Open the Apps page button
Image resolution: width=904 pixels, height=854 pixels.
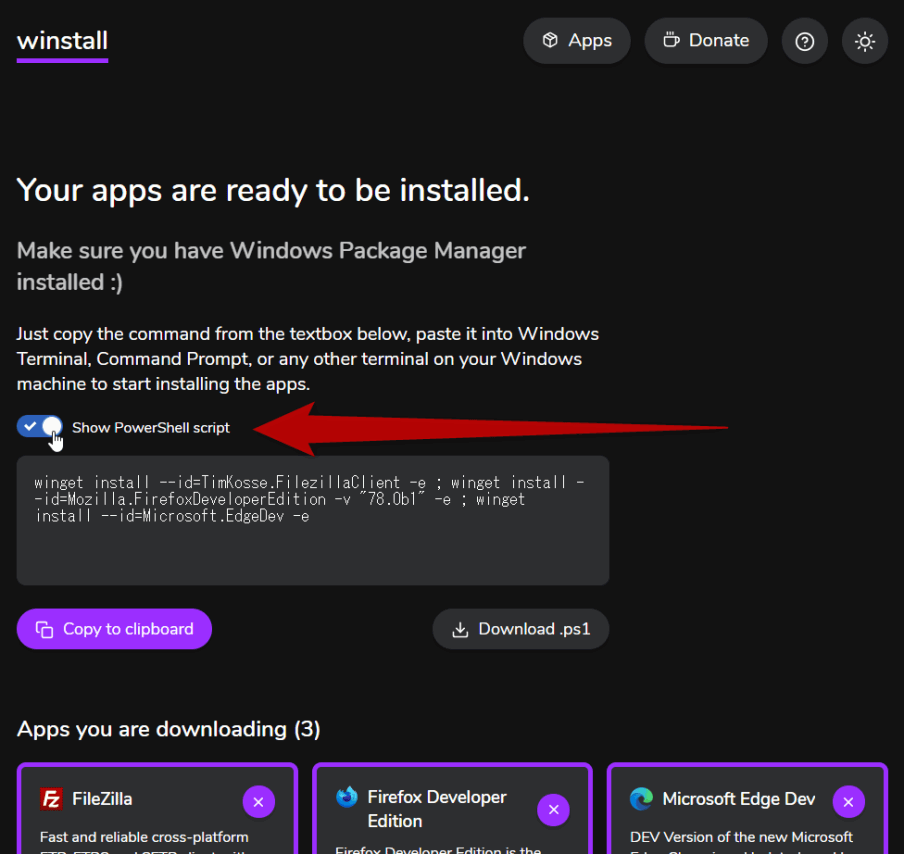click(577, 40)
